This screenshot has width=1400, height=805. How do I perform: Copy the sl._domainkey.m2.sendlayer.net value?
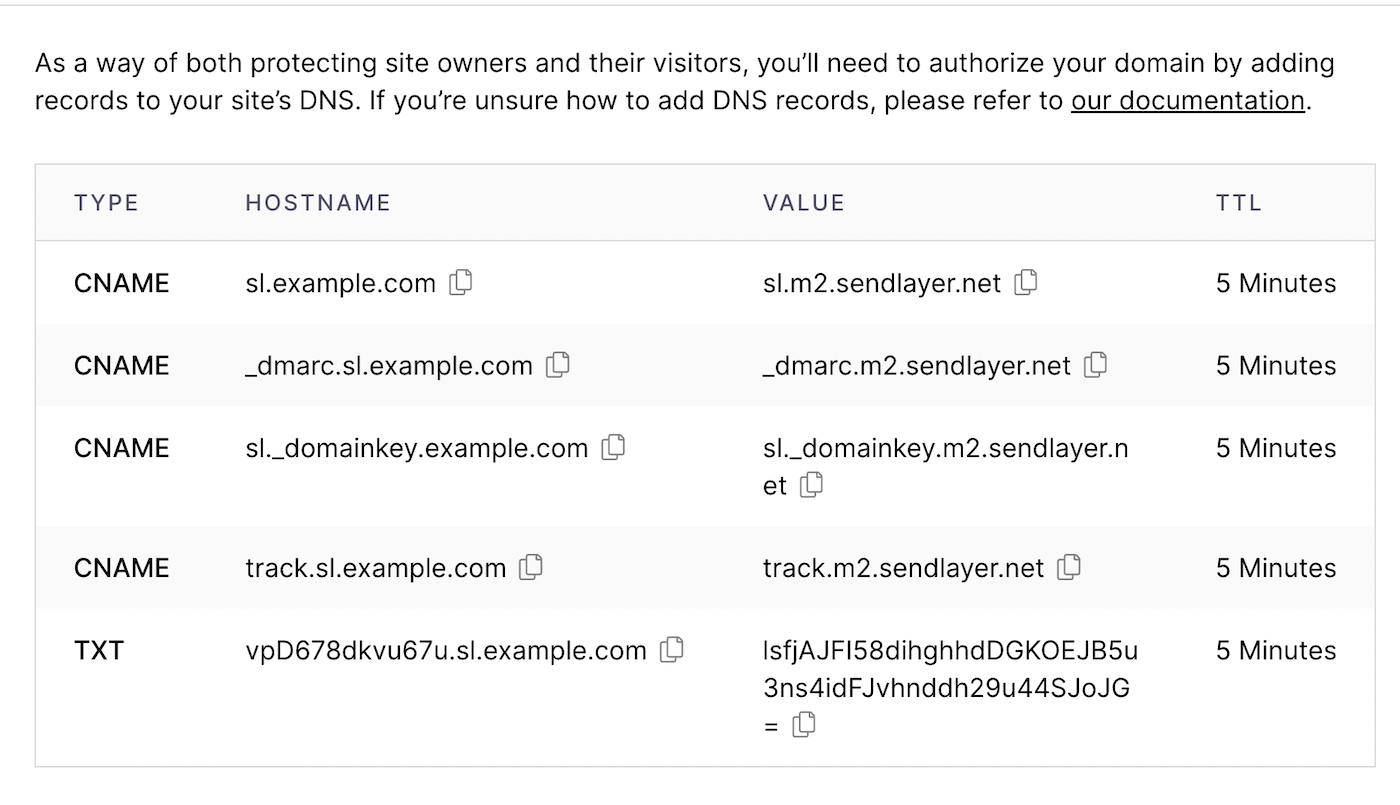click(811, 485)
